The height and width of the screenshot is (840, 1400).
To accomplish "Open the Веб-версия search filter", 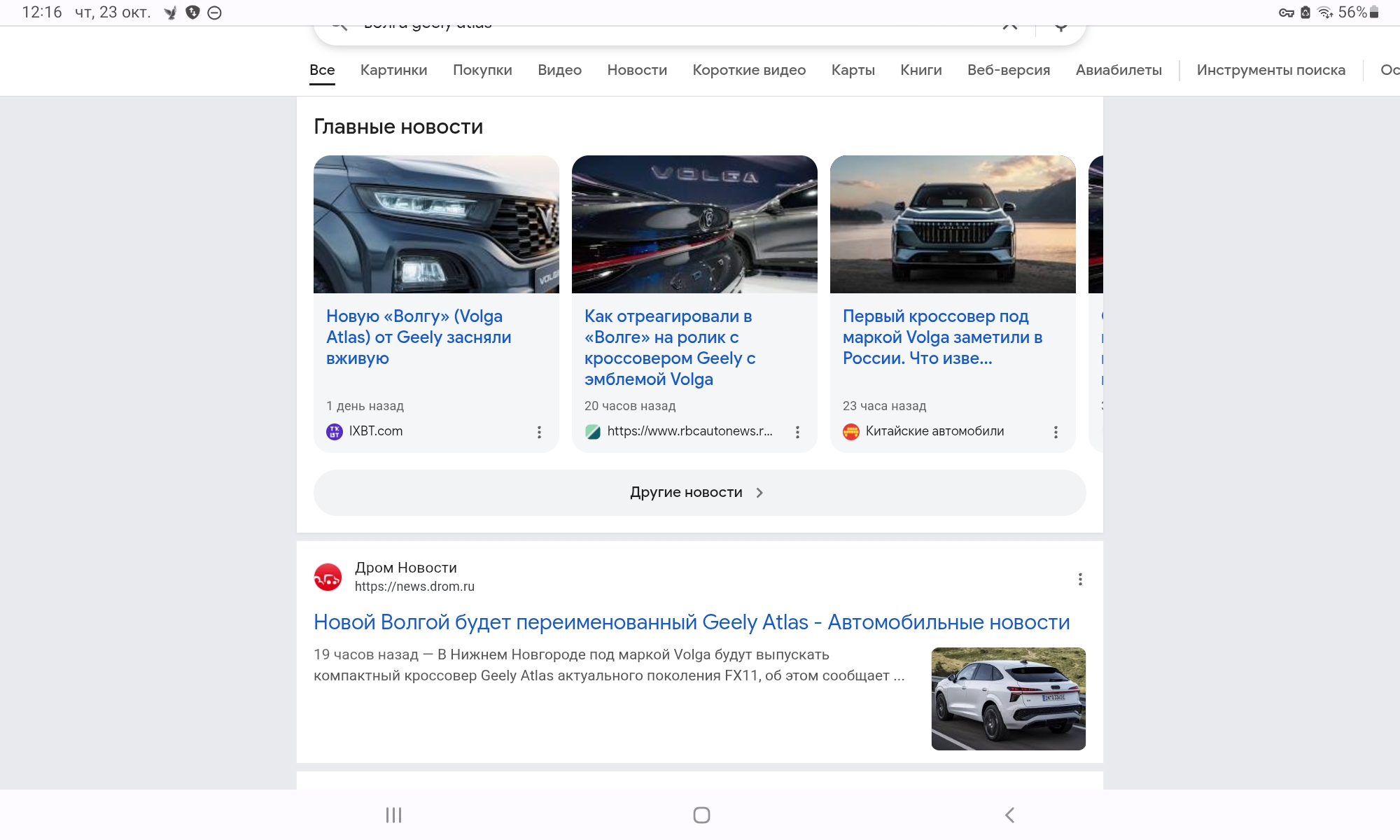I will point(1008,70).
